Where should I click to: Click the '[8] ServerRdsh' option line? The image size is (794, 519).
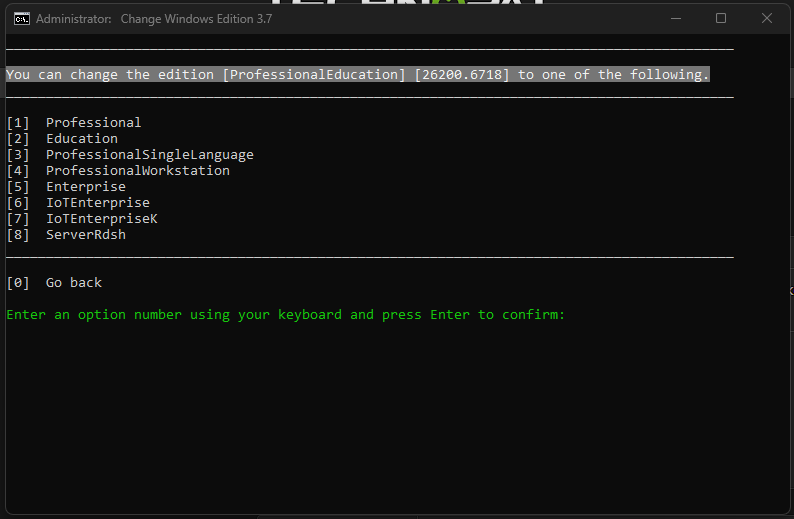(x=66, y=235)
